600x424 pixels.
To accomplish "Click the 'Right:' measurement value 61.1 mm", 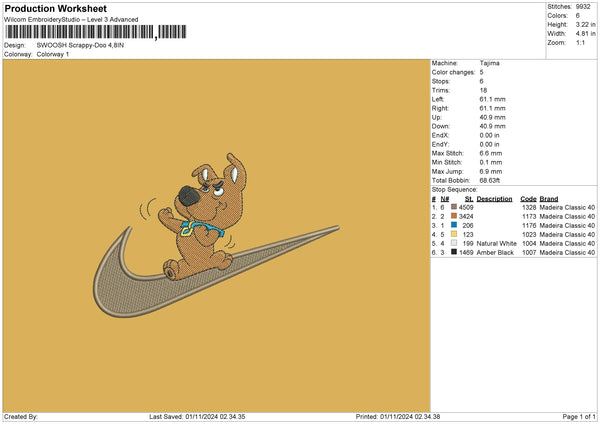I will [x=492, y=108].
